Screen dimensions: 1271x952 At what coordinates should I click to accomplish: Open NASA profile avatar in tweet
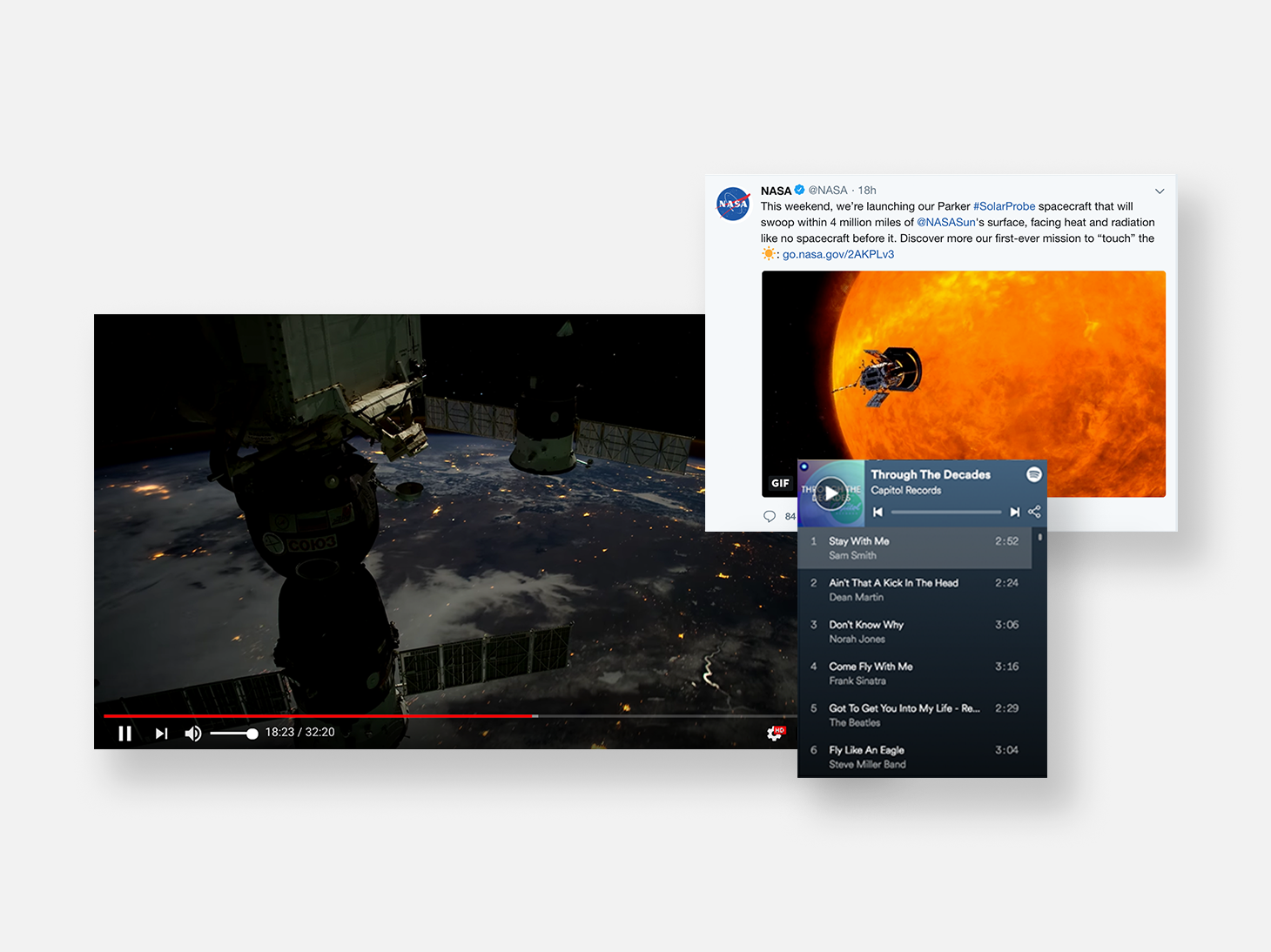pos(733,204)
